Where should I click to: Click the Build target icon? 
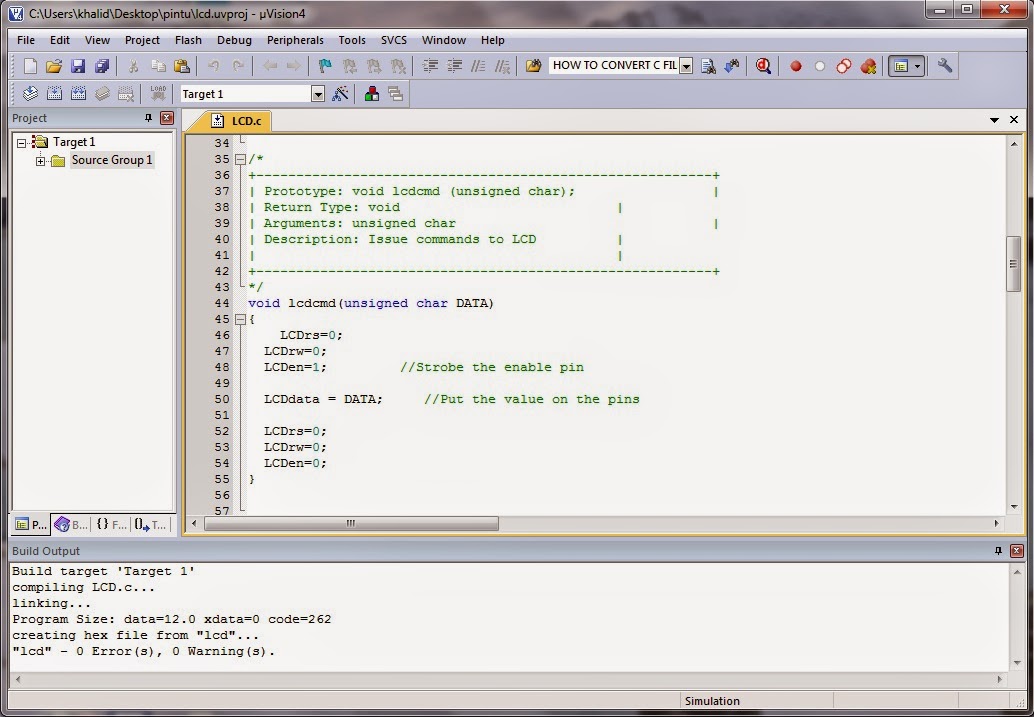pos(54,94)
